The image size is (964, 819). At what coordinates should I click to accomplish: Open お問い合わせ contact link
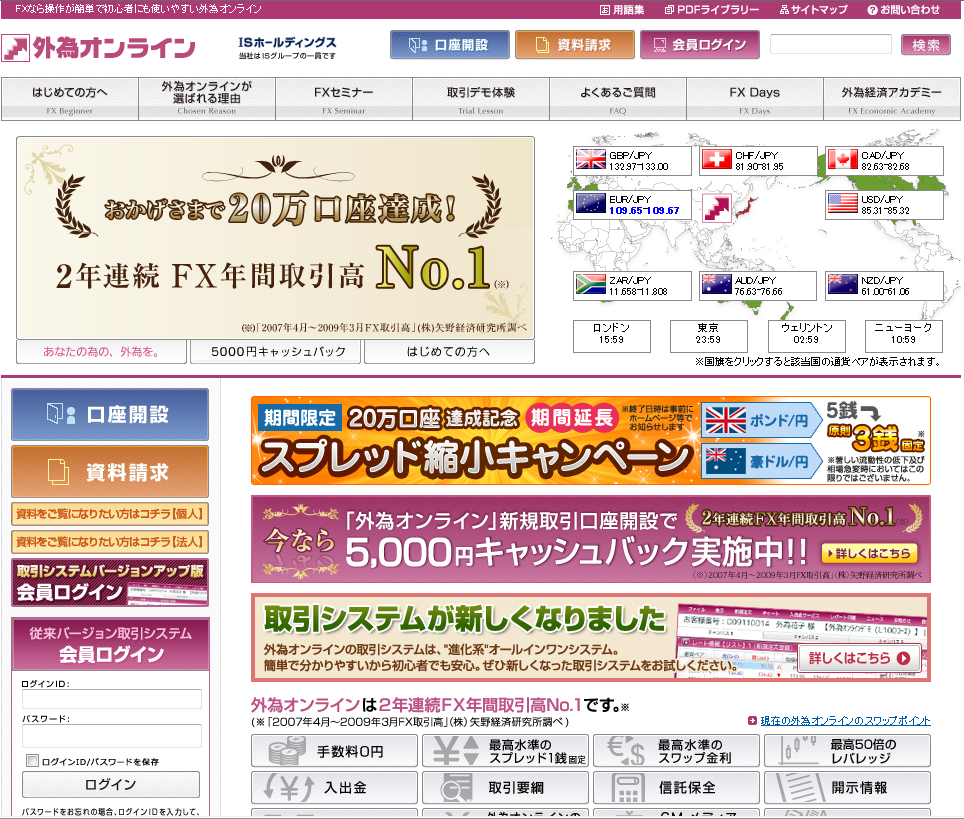(x=903, y=10)
